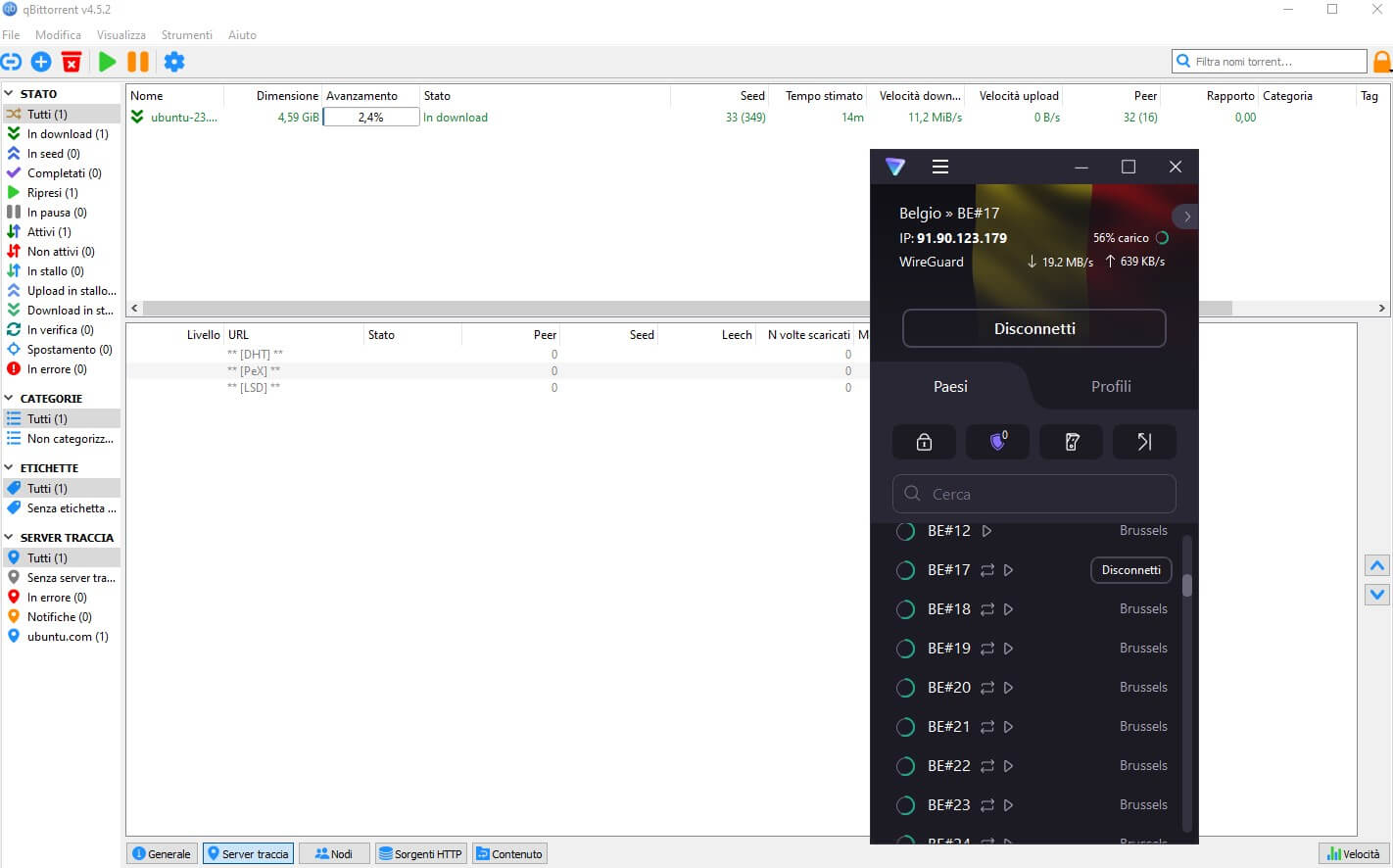1393x868 pixels.
Task: Open the Proton VPN hamburger menu
Action: 940,167
